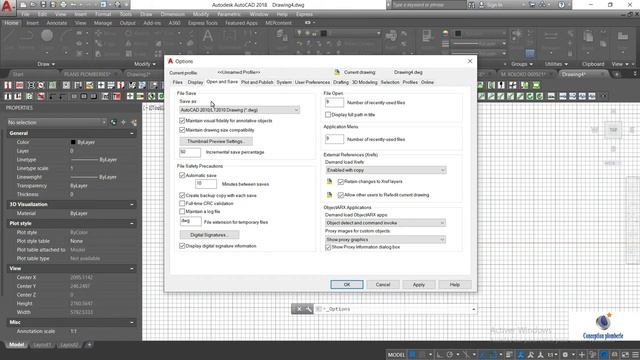Click the command line close X icon
Image resolution: width=640 pixels, height=360 pixels.
[x=299, y=309]
